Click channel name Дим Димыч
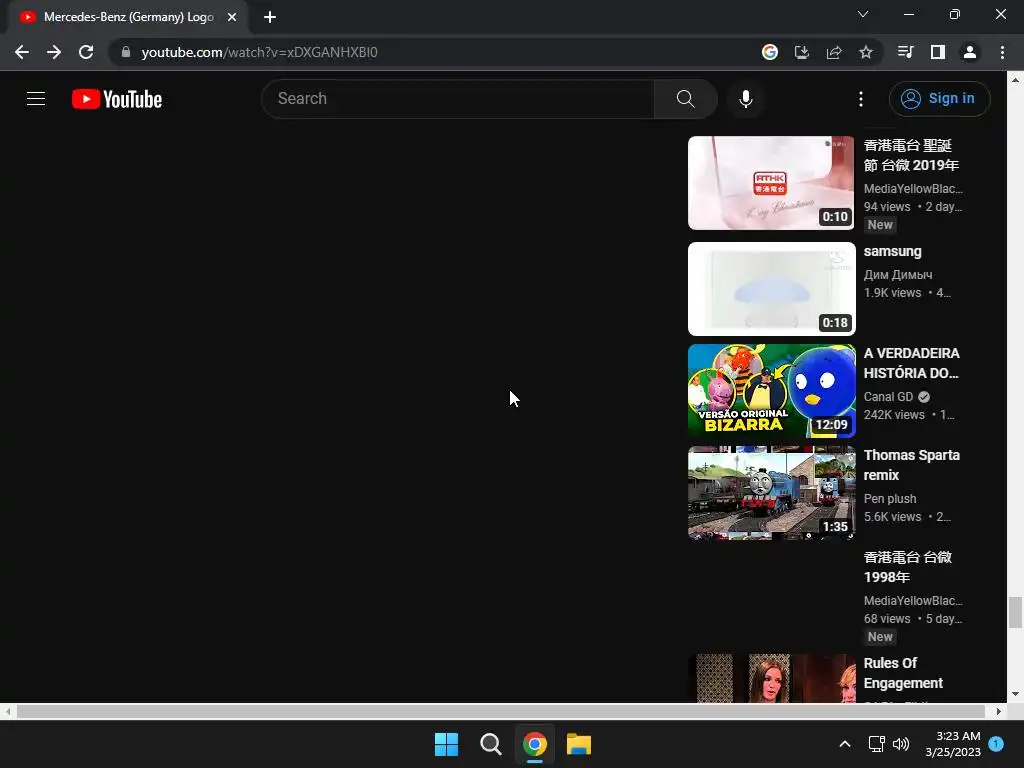Viewport: 1024px width, 768px height. tap(898, 274)
